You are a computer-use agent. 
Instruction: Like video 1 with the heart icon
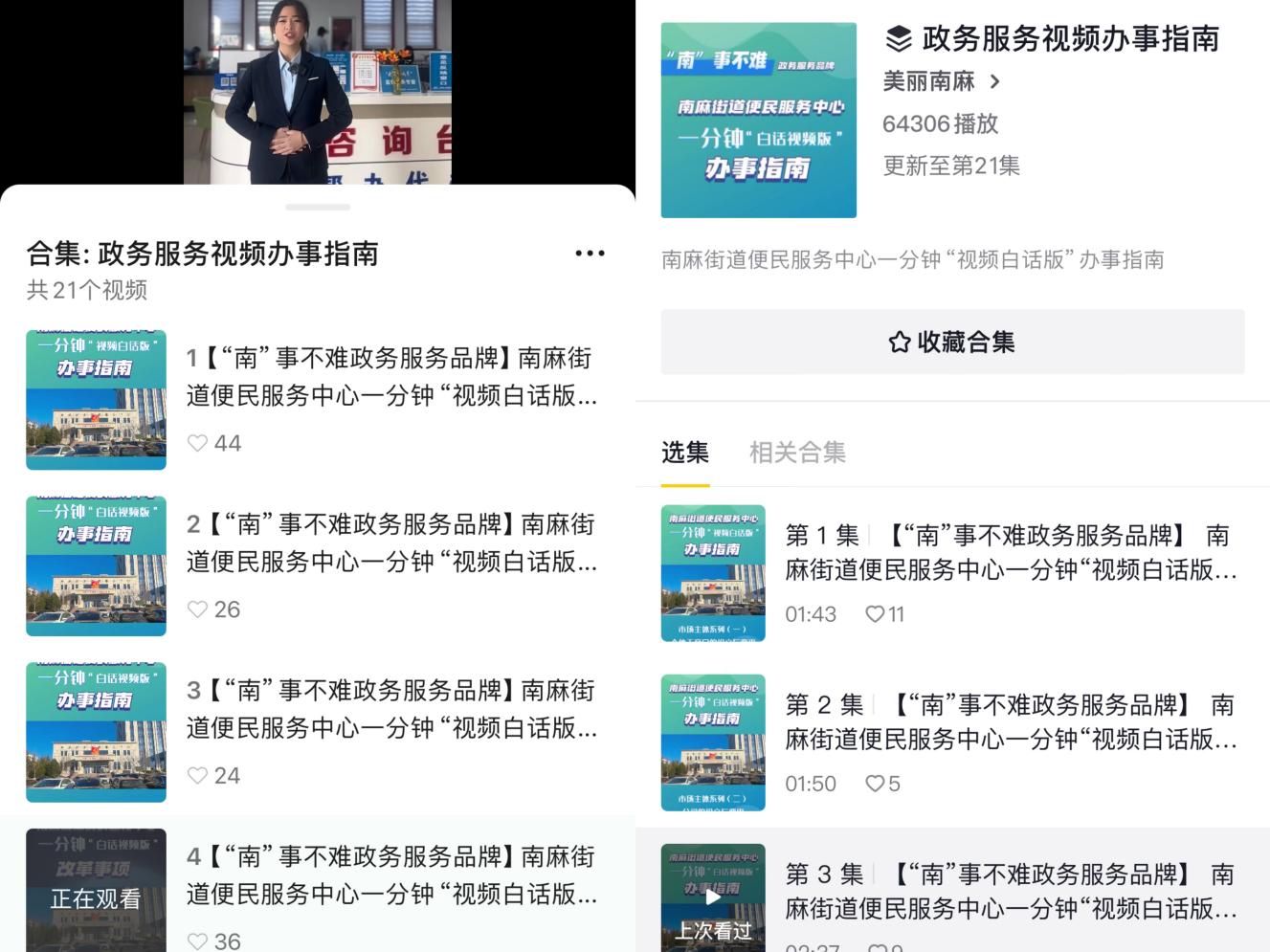tap(198, 443)
